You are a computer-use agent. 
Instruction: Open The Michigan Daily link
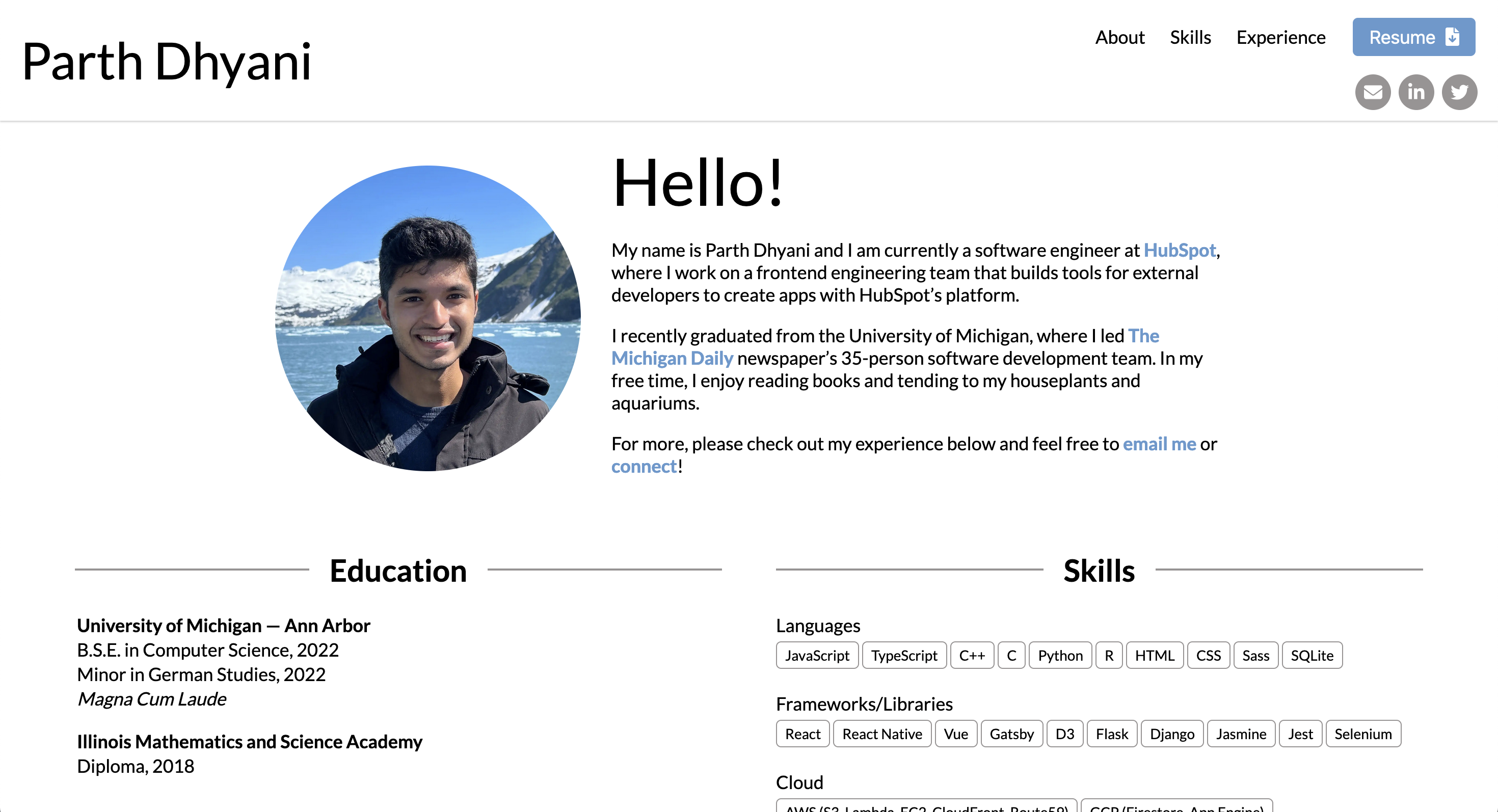tap(672, 358)
